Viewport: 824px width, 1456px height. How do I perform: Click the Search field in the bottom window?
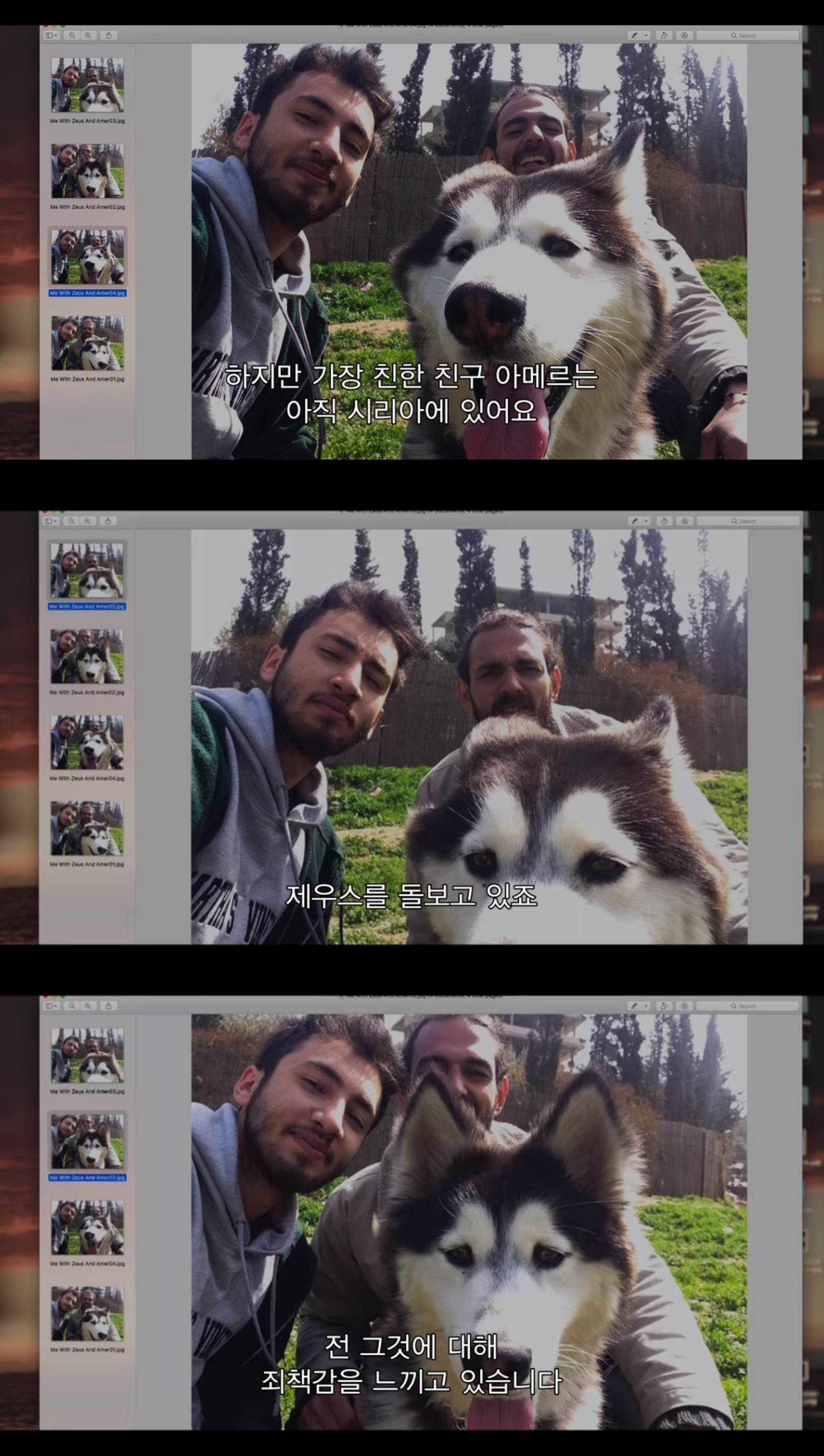tap(747, 1006)
